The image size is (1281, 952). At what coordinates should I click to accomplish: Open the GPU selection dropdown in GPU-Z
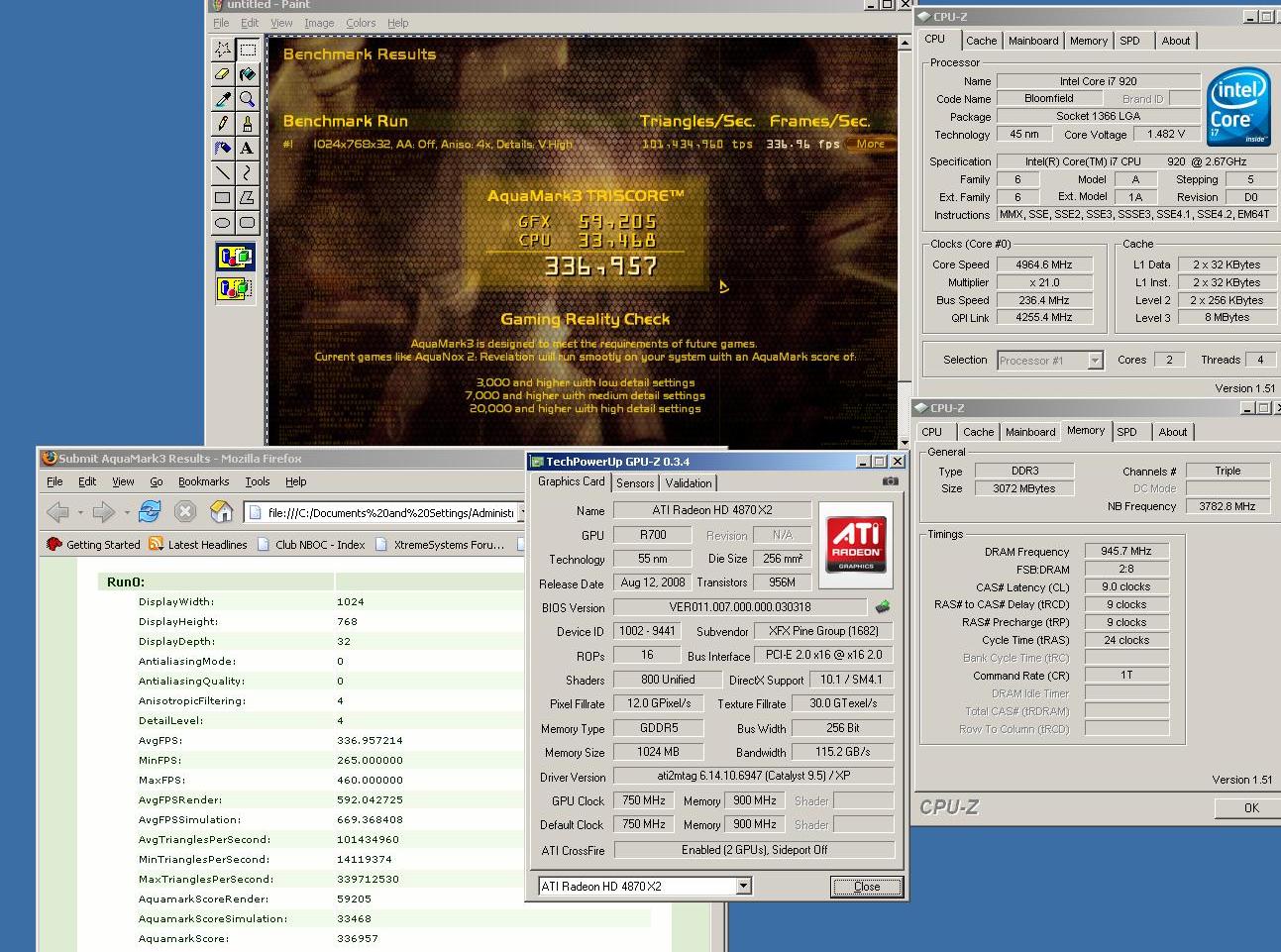click(744, 887)
